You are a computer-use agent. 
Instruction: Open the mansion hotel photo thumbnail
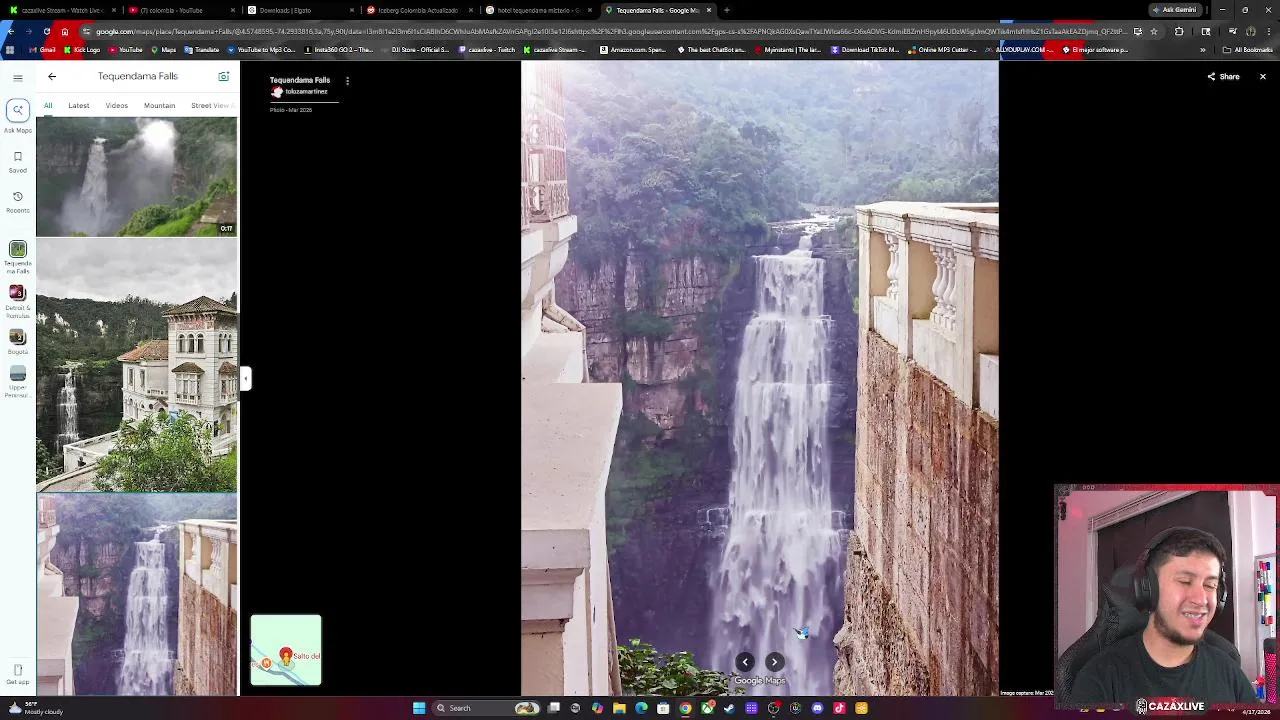(x=137, y=366)
